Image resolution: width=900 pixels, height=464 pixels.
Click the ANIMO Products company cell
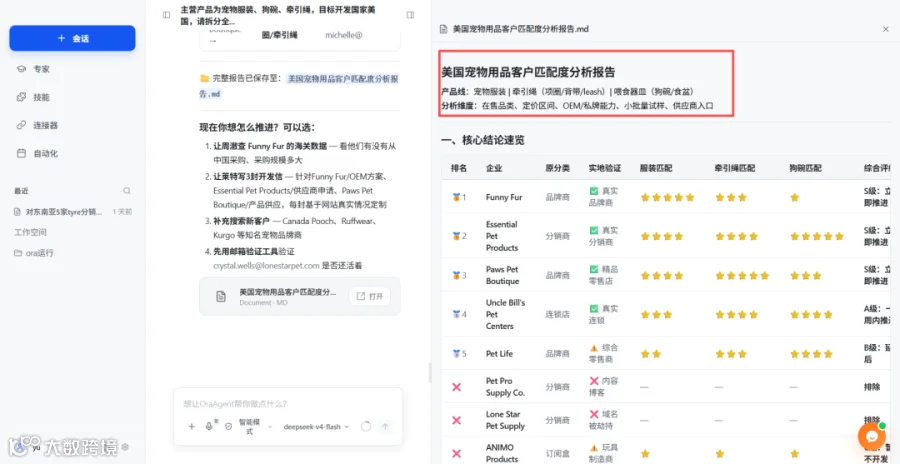(502, 453)
